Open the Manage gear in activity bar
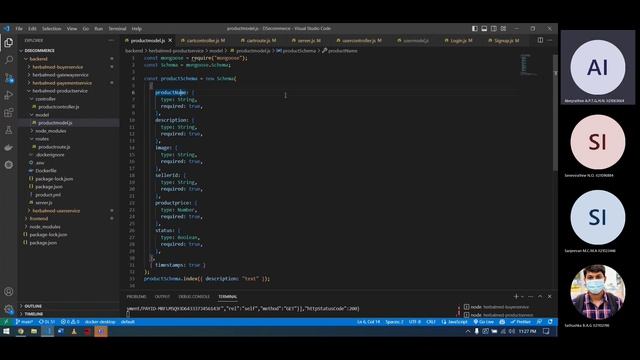640x360 pixels. pyautogui.click(x=9, y=309)
